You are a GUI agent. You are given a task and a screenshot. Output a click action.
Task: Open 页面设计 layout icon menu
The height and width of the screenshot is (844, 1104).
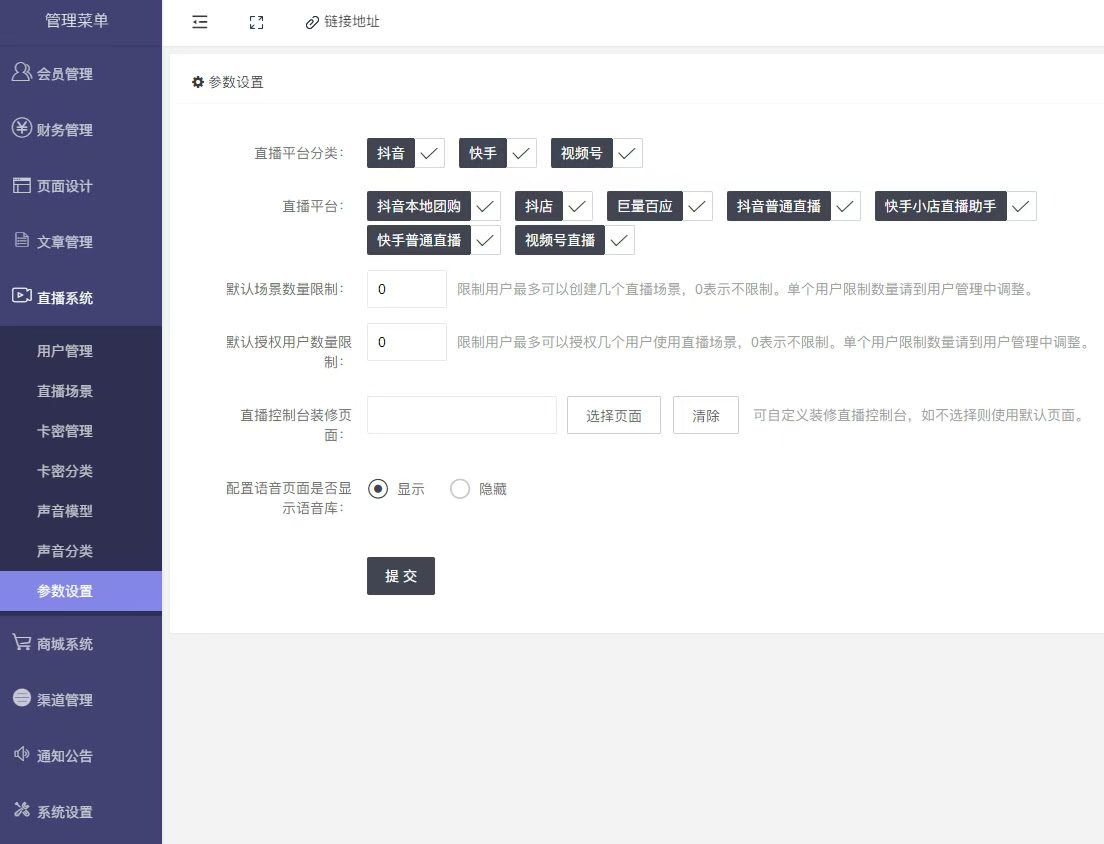[22, 185]
